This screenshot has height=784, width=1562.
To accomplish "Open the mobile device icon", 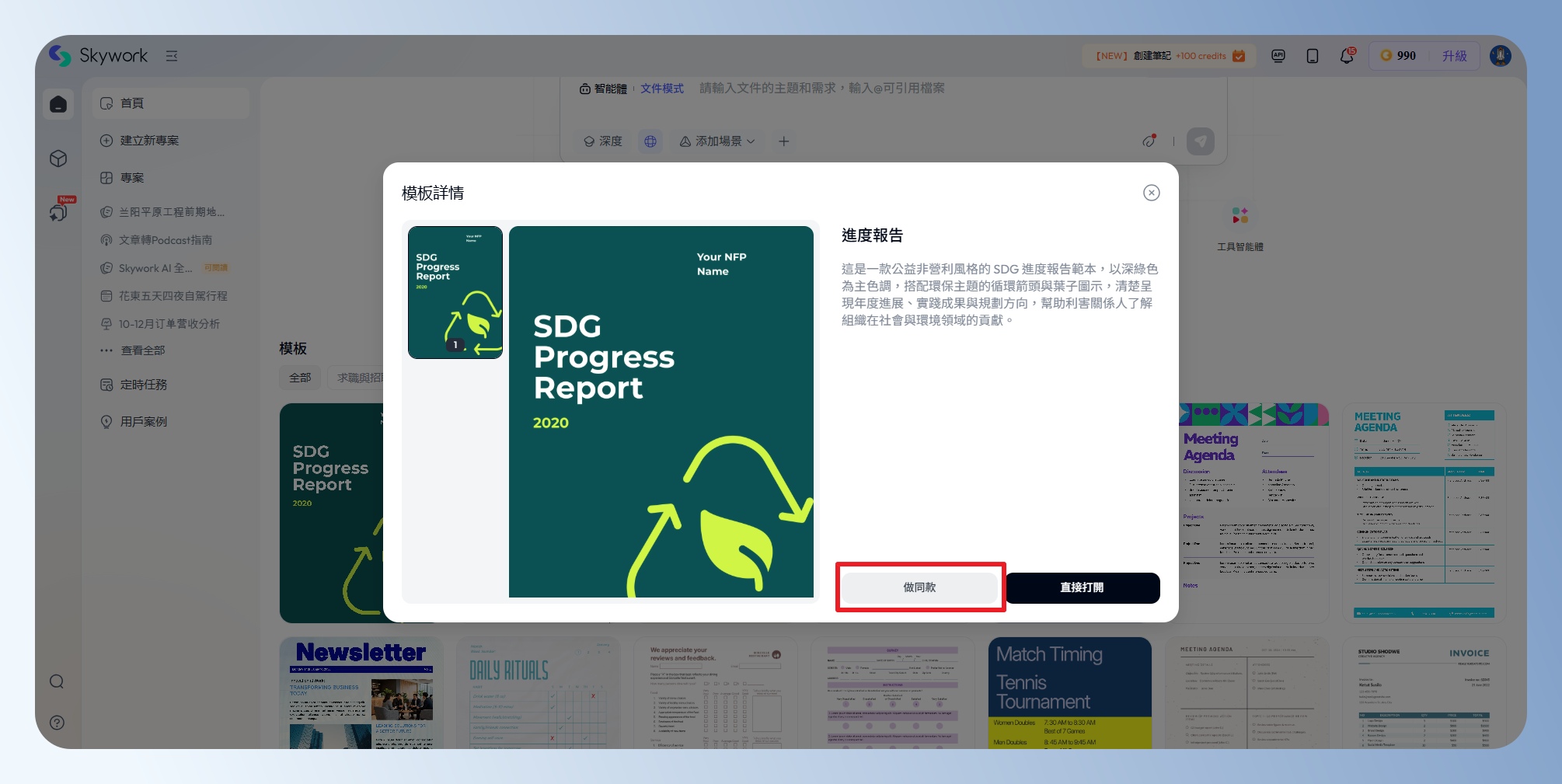I will 1312,56.
